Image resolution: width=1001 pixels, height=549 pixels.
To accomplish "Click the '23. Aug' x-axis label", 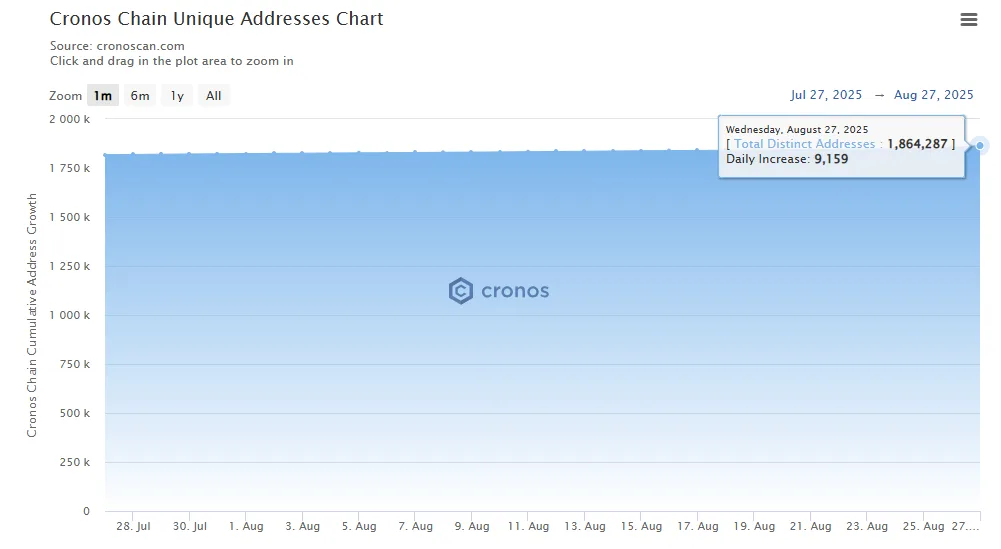I will pos(867,526).
